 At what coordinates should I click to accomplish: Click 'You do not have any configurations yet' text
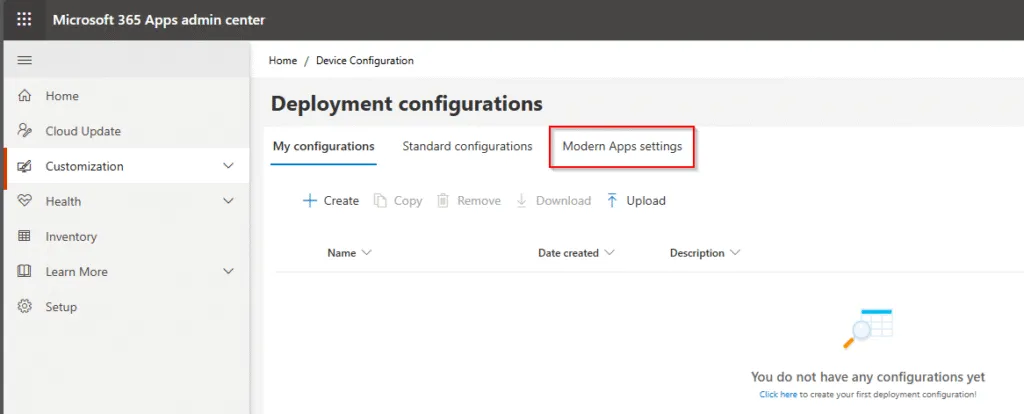click(x=868, y=377)
